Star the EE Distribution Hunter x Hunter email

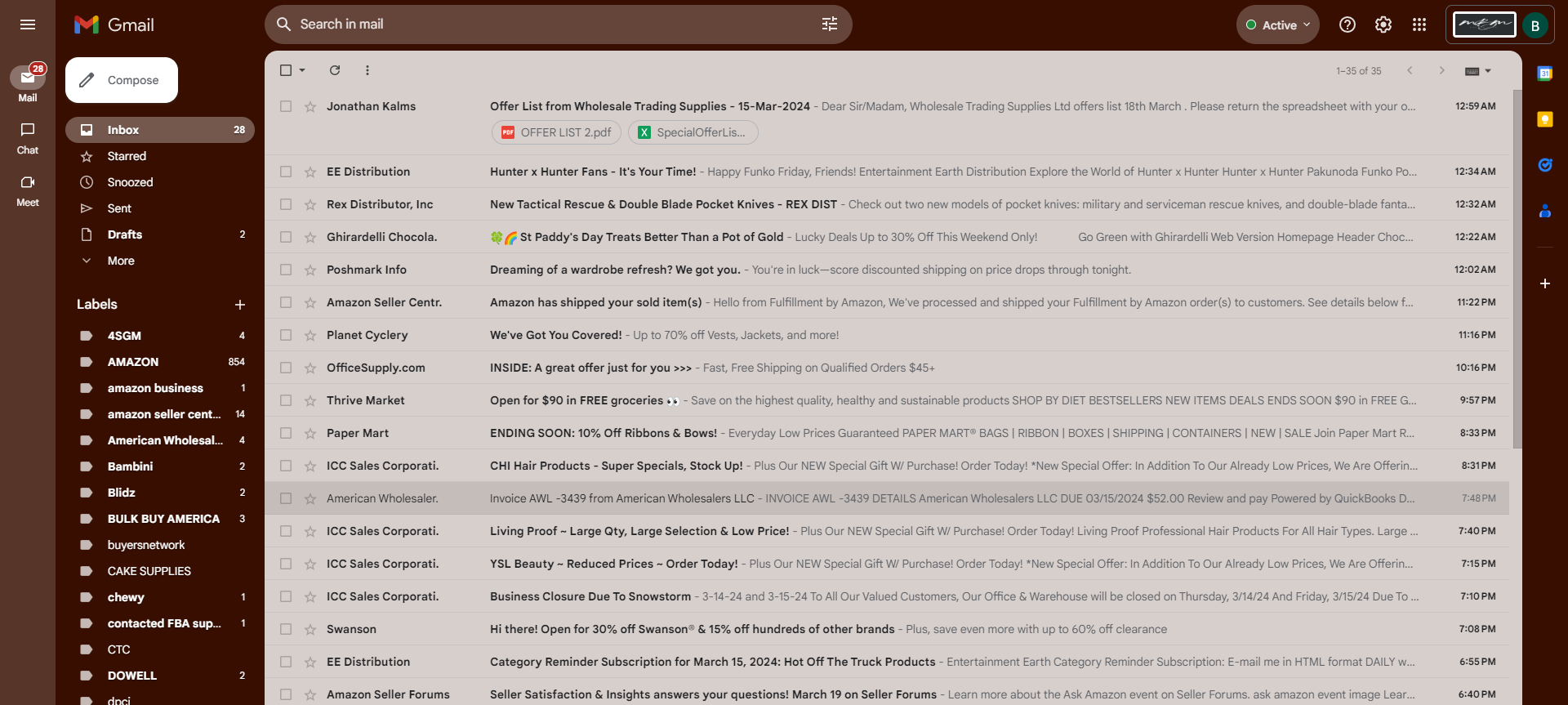click(310, 172)
